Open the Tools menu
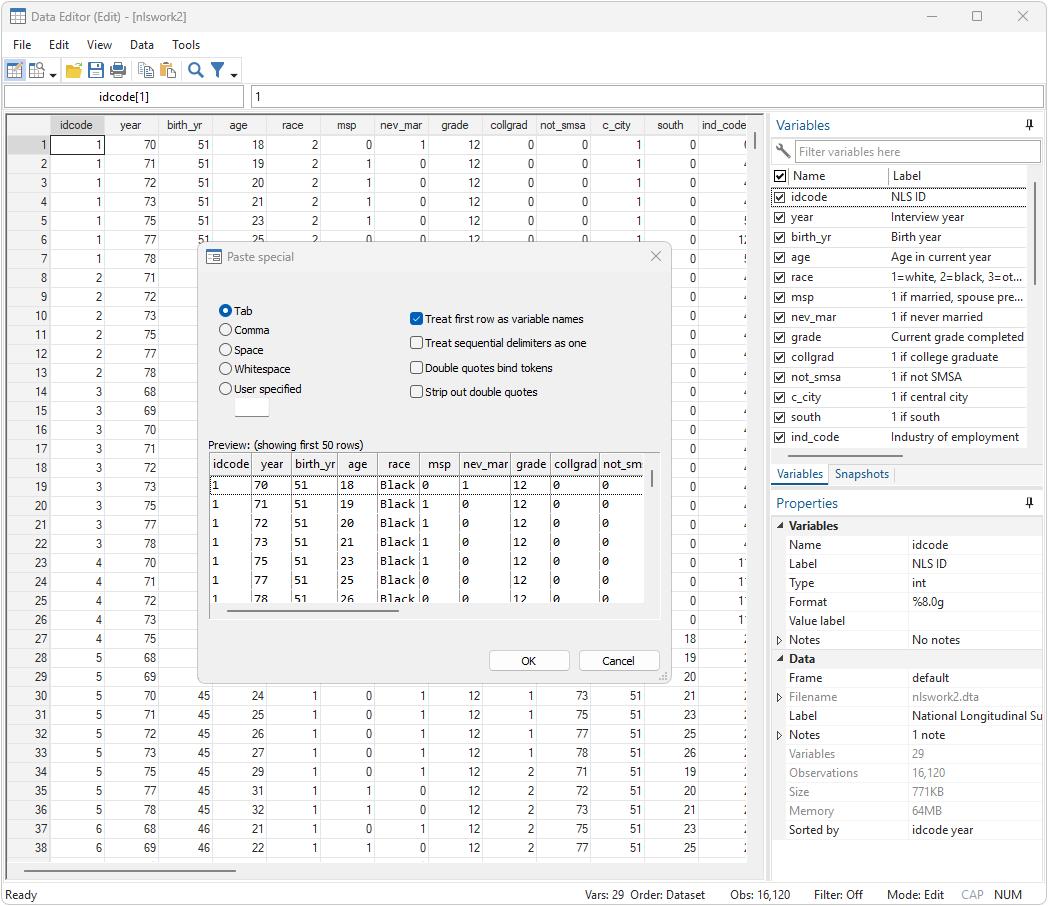The width and height of the screenshot is (1048, 906). pos(186,45)
